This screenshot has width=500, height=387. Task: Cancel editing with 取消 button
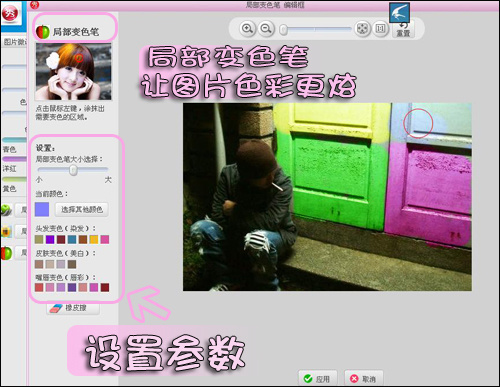coord(364,379)
